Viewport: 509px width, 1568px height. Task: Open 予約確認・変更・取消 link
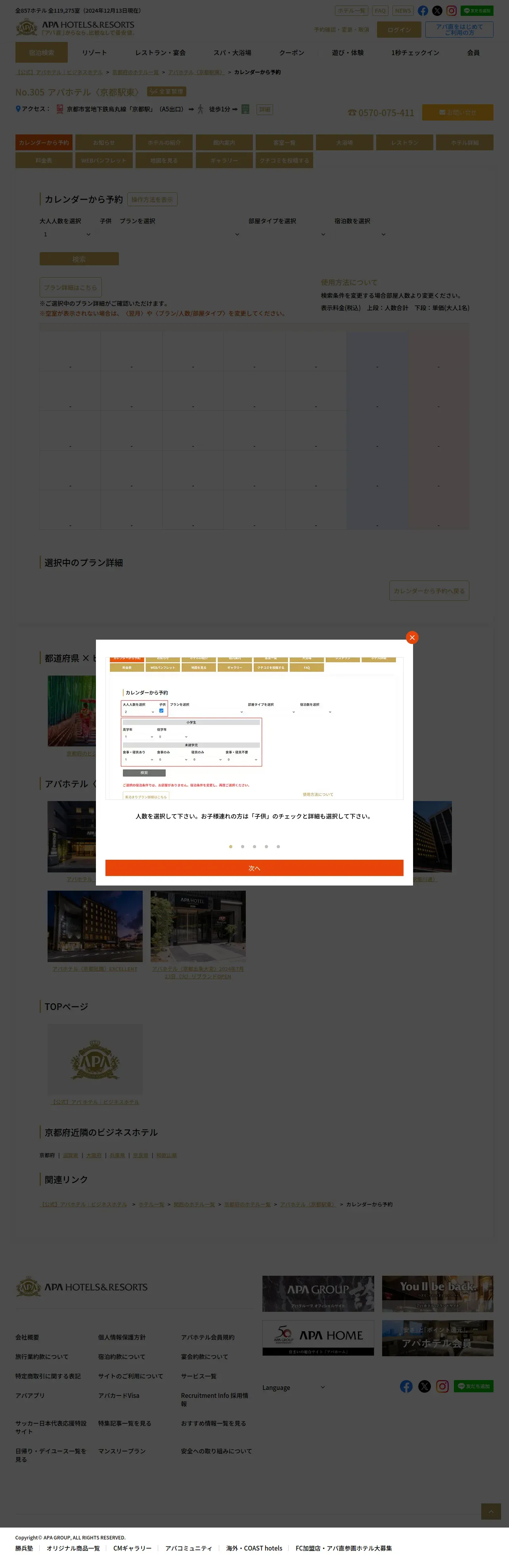342,30
